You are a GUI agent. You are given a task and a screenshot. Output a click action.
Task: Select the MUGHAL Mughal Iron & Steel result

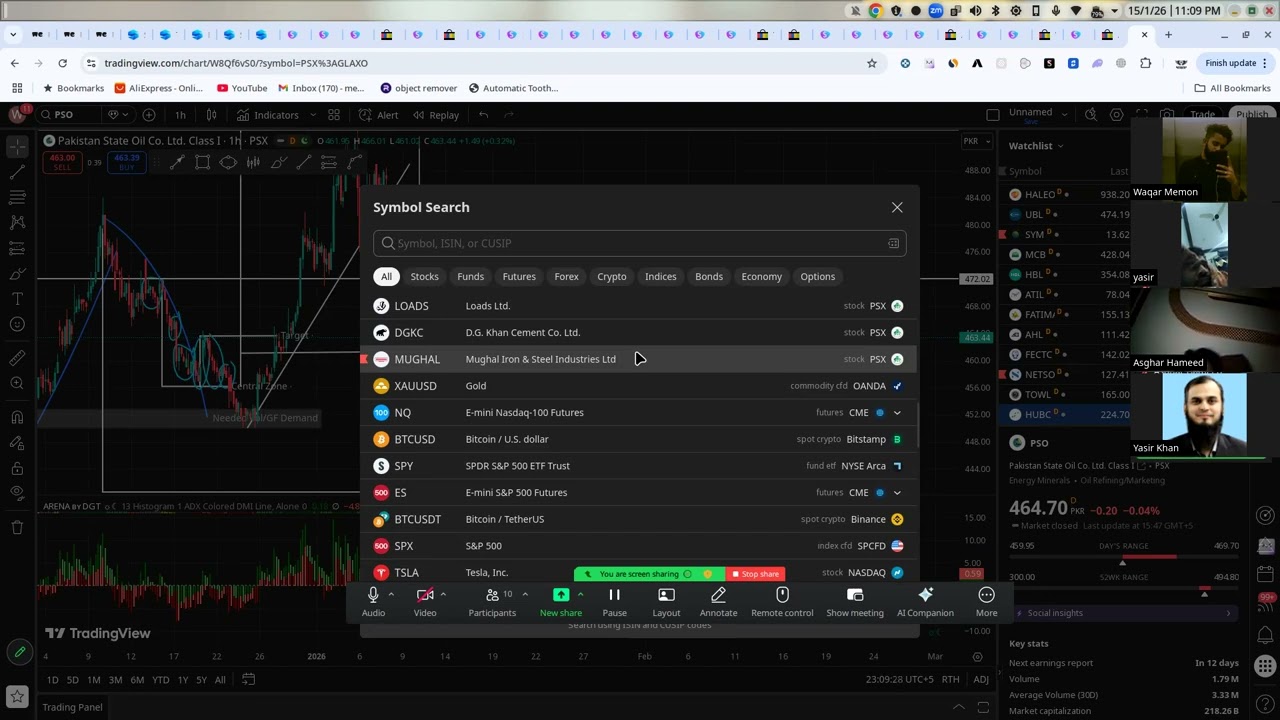click(x=640, y=359)
